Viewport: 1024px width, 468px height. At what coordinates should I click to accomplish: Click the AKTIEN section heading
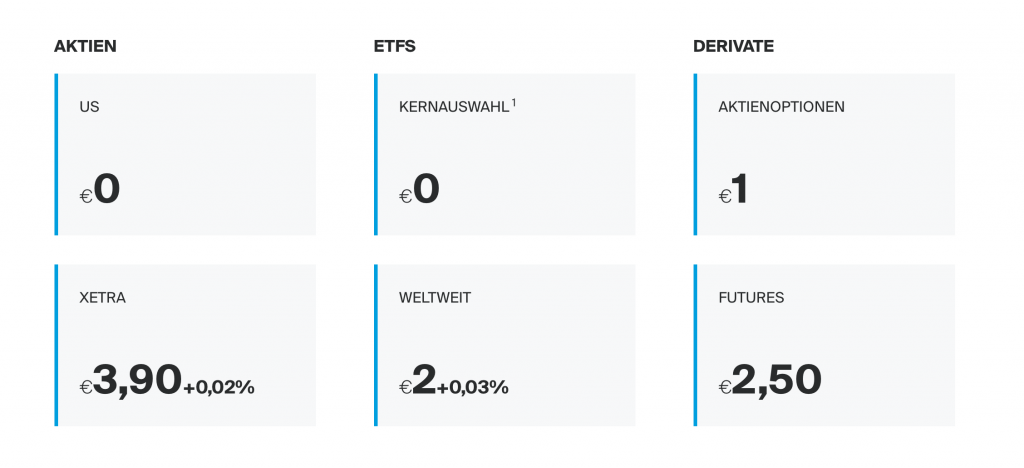[85, 46]
